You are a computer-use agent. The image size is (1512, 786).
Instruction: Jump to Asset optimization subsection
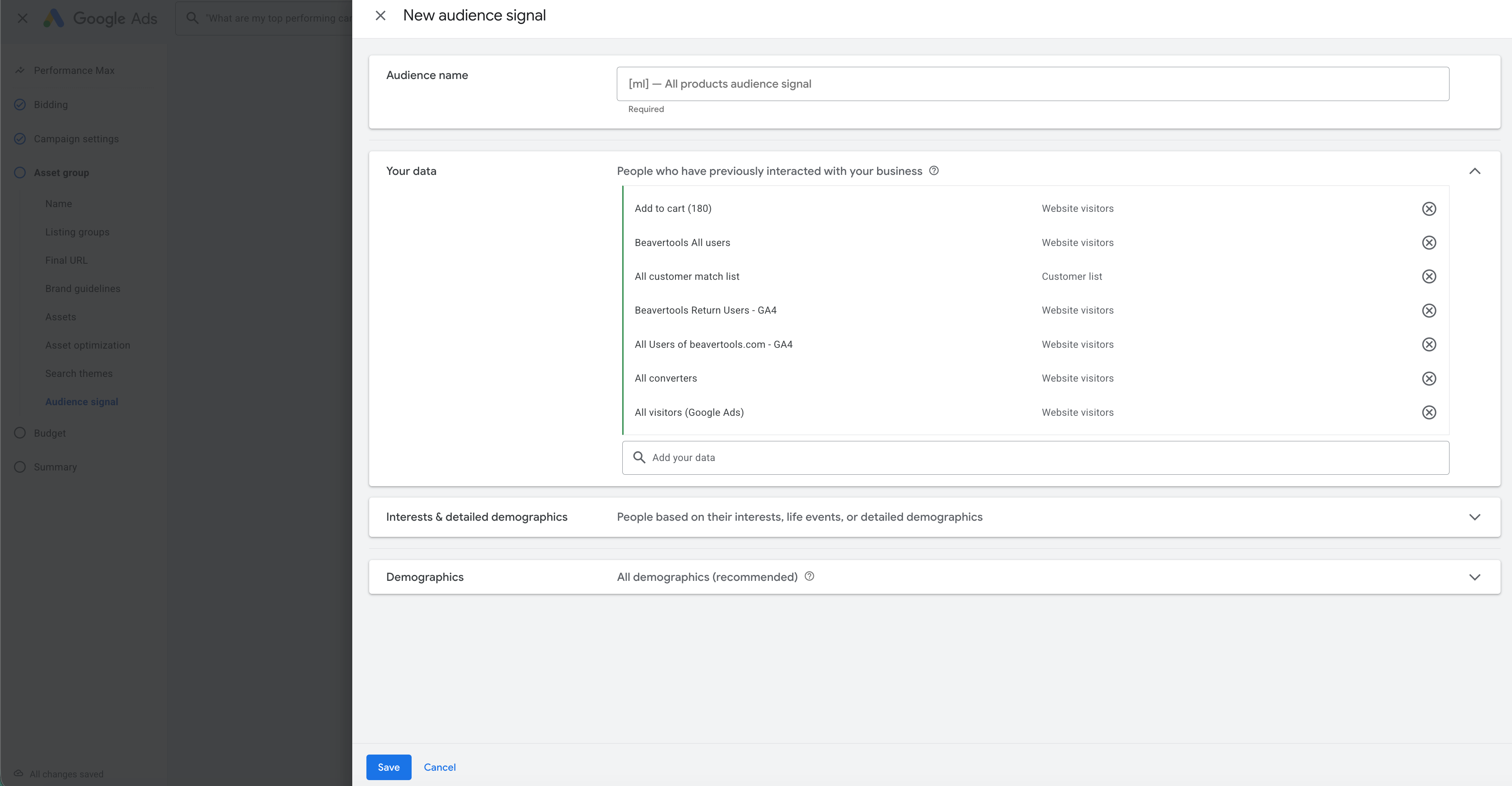87,345
